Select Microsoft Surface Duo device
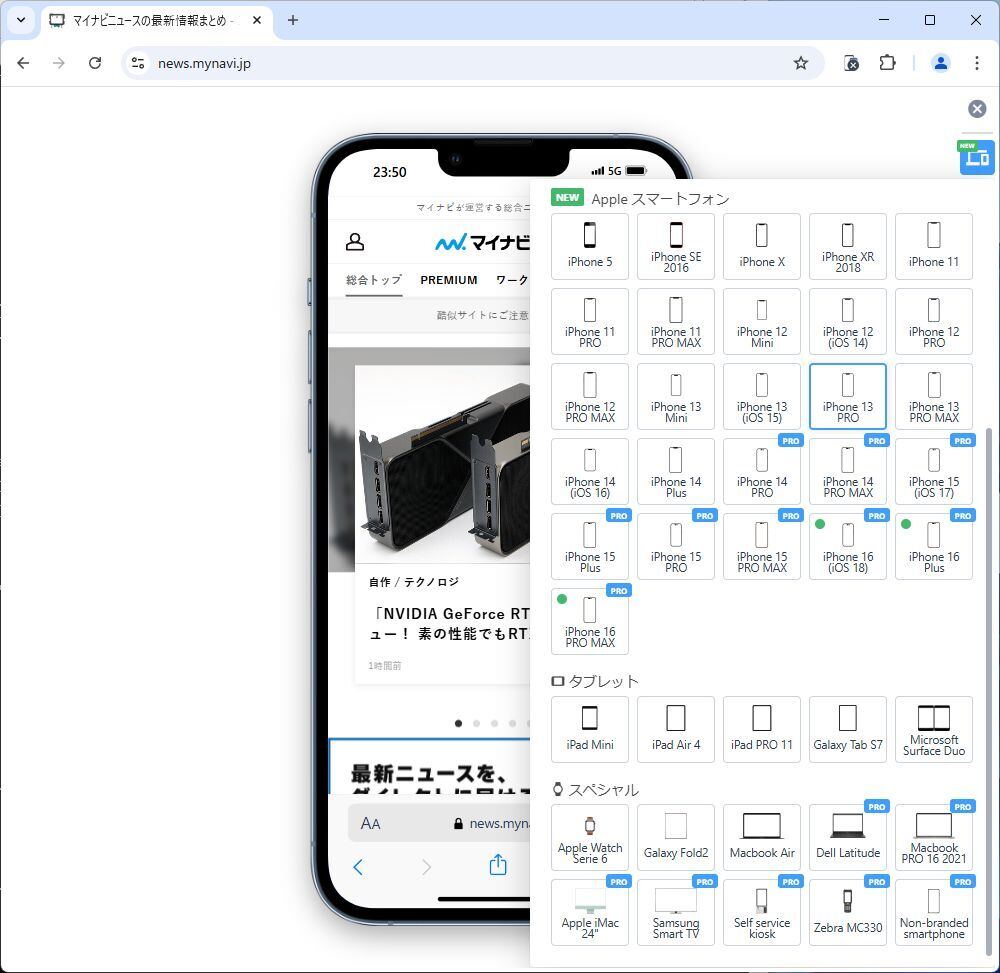The width and height of the screenshot is (1000, 973). pos(934,729)
